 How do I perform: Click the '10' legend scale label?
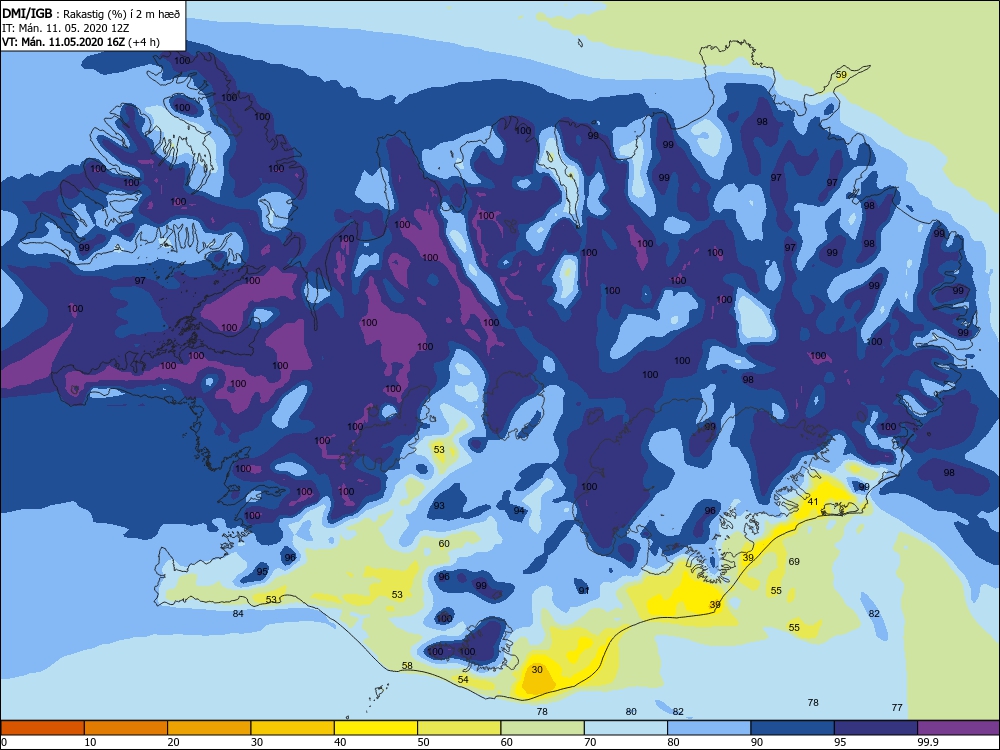(x=91, y=742)
